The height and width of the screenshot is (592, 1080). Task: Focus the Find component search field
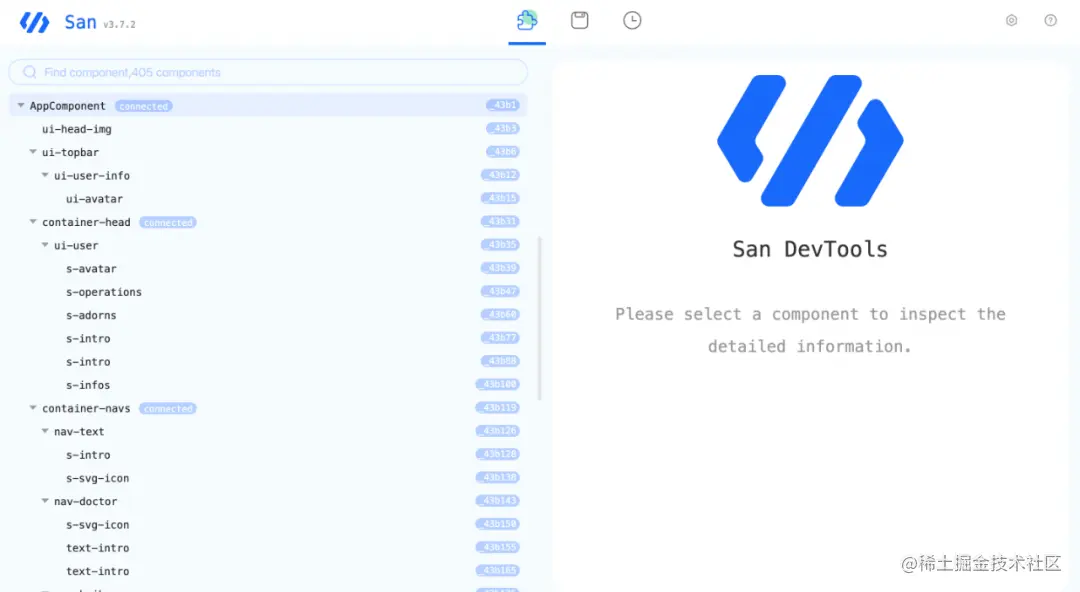[268, 72]
